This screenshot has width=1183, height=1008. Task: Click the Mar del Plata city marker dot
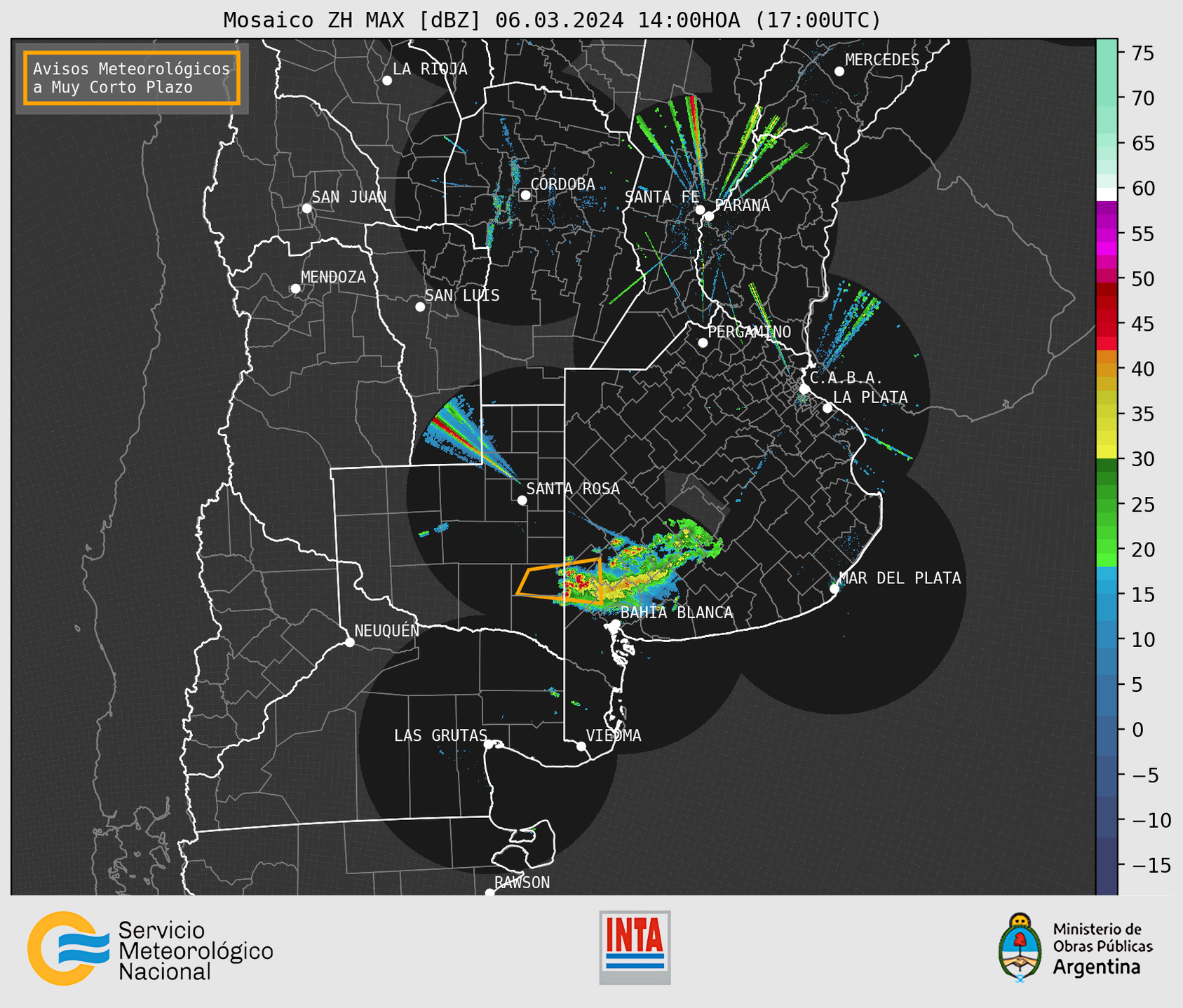point(834,589)
